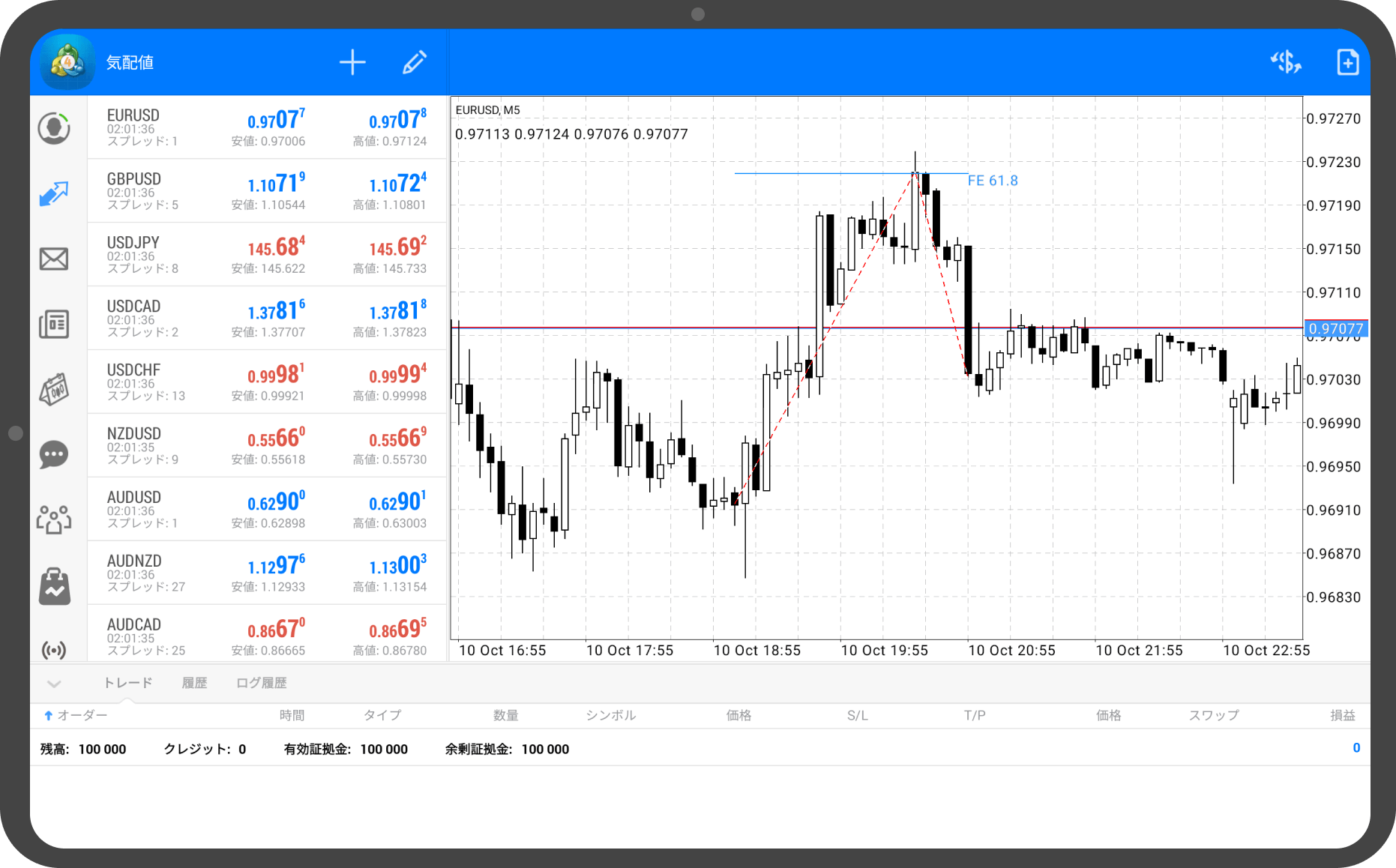Tap the pencil edit icon
The width and height of the screenshot is (1396, 868).
tap(414, 62)
